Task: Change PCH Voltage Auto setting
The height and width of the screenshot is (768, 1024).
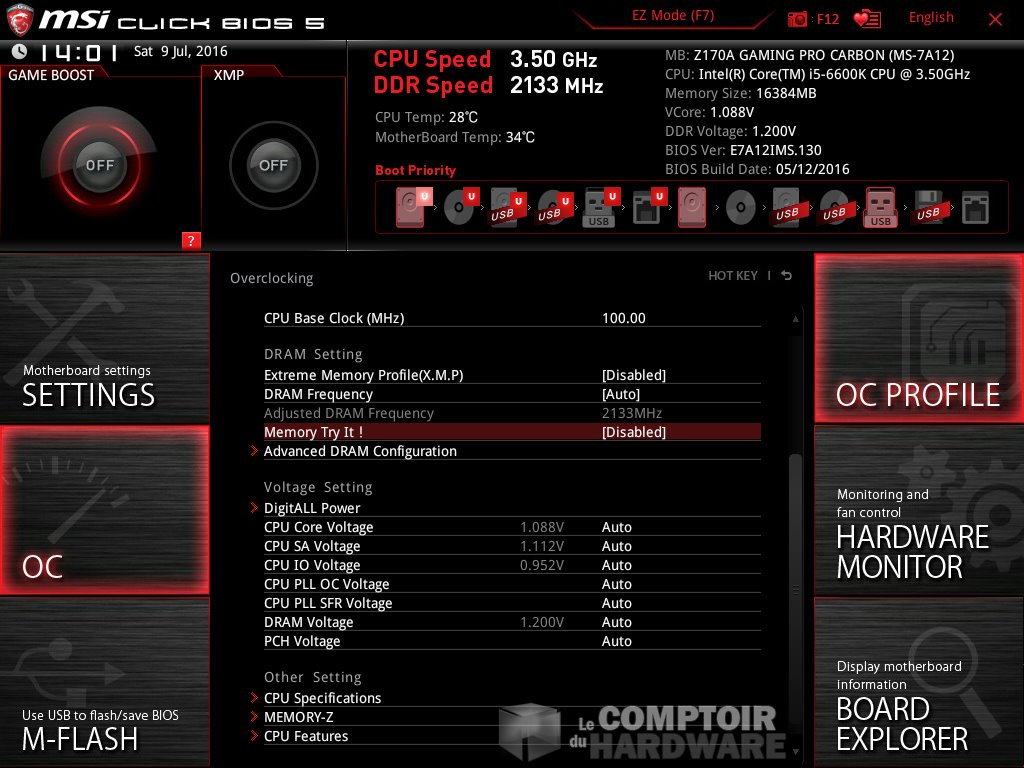Action: pos(616,641)
